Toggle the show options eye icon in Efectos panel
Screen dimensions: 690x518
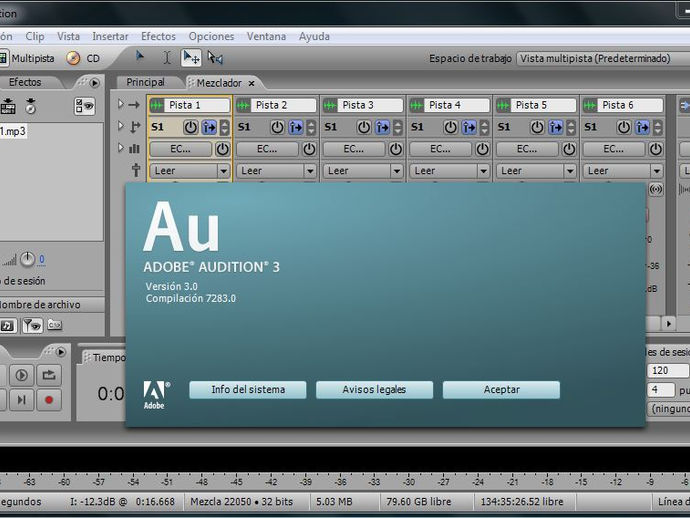click(x=85, y=106)
